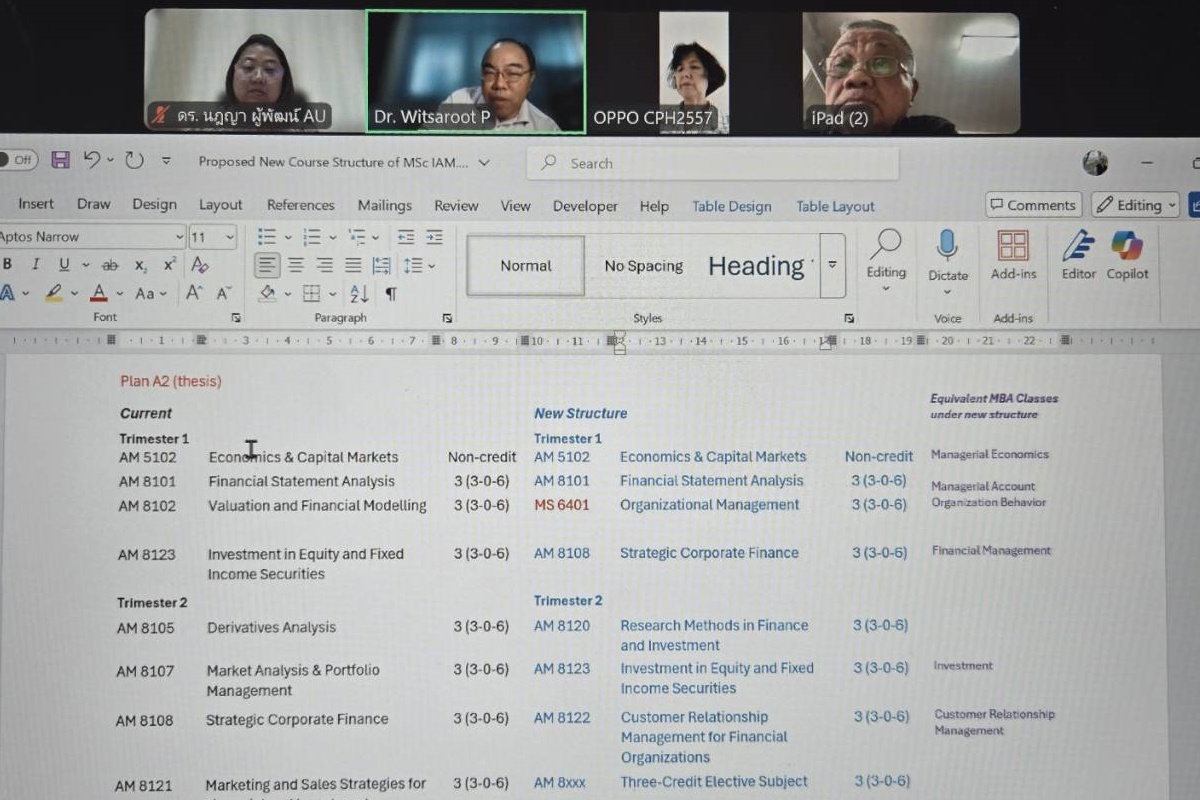This screenshot has width=1200, height=800.
Task: Click the Undo arrow icon
Action: pos(92,160)
